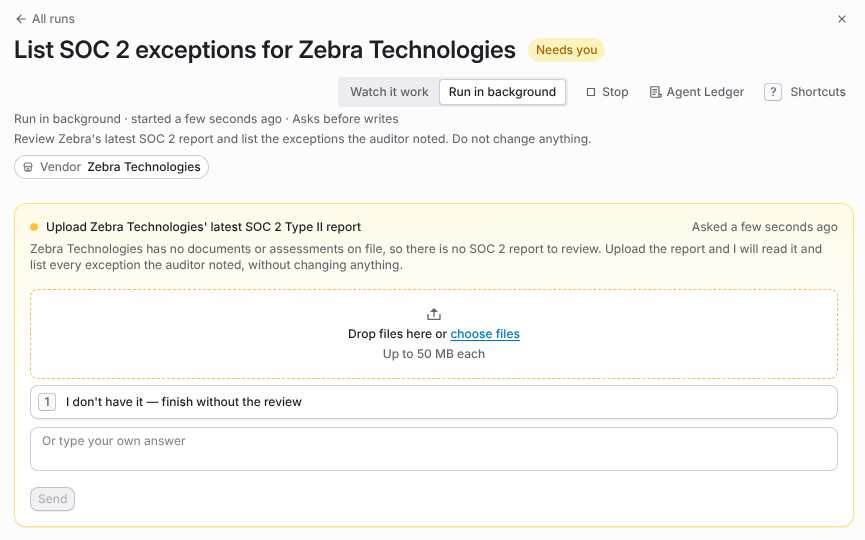Click the Agent Ledger document icon

655,92
